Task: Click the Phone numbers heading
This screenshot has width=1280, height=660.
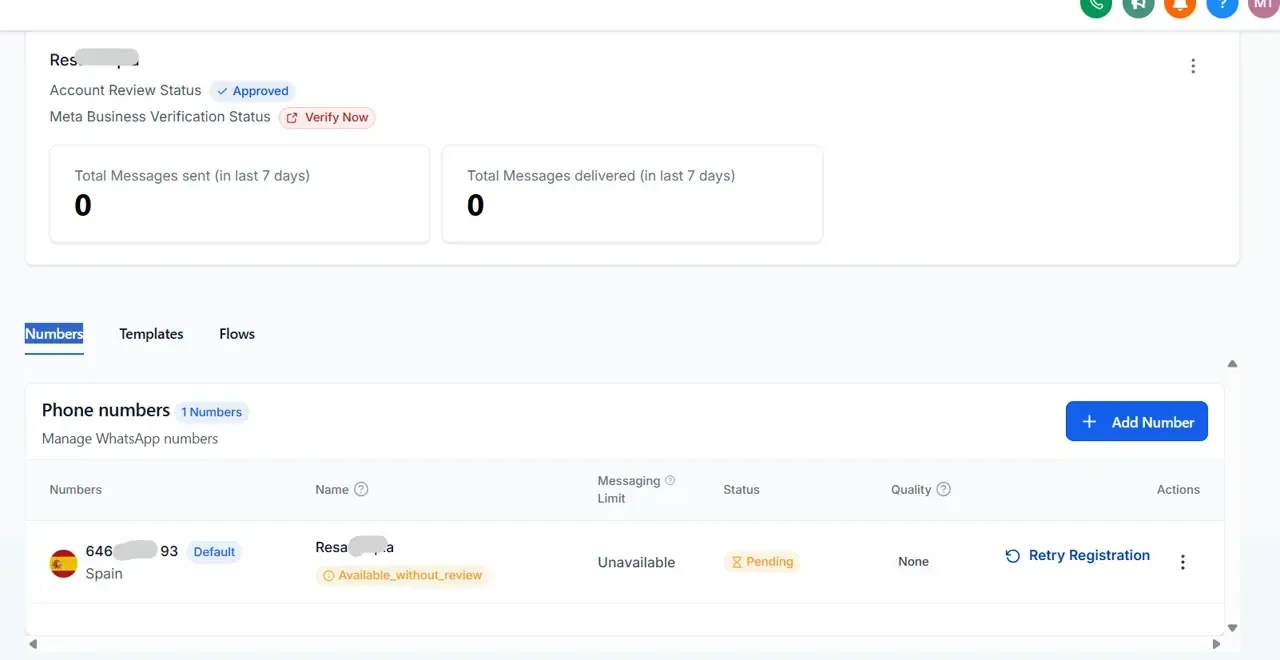Action: tap(106, 410)
